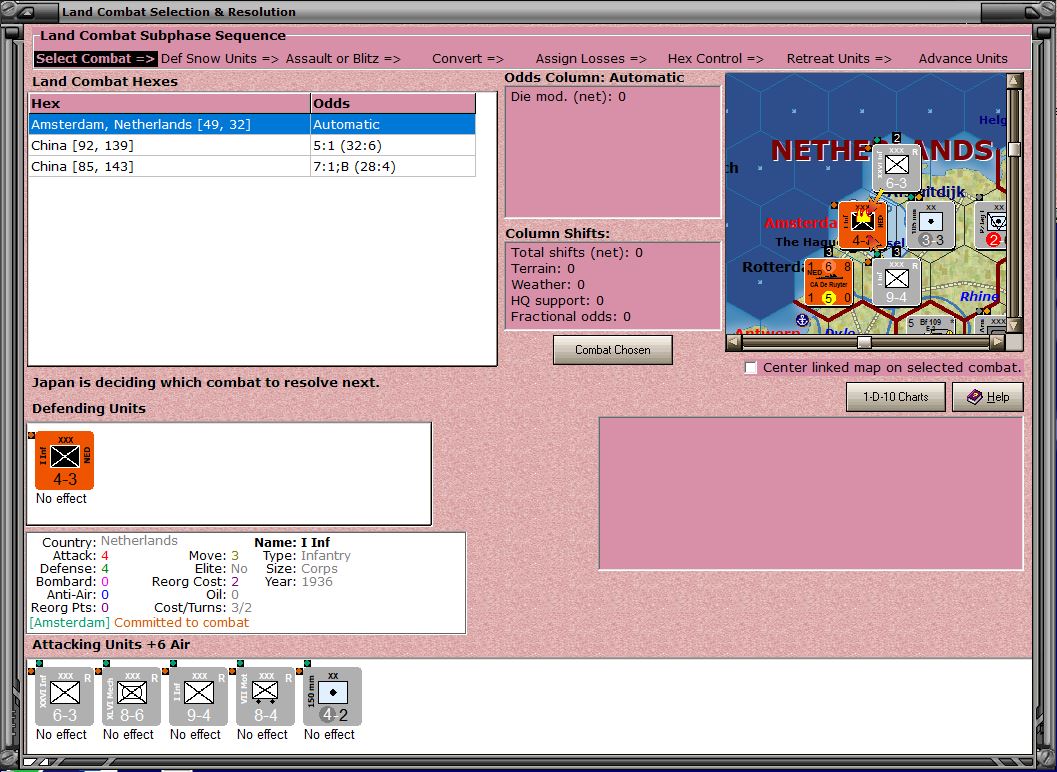Click the map vertical scrollbar thumb
The width and height of the screenshot is (1057, 772).
pos(1015,149)
